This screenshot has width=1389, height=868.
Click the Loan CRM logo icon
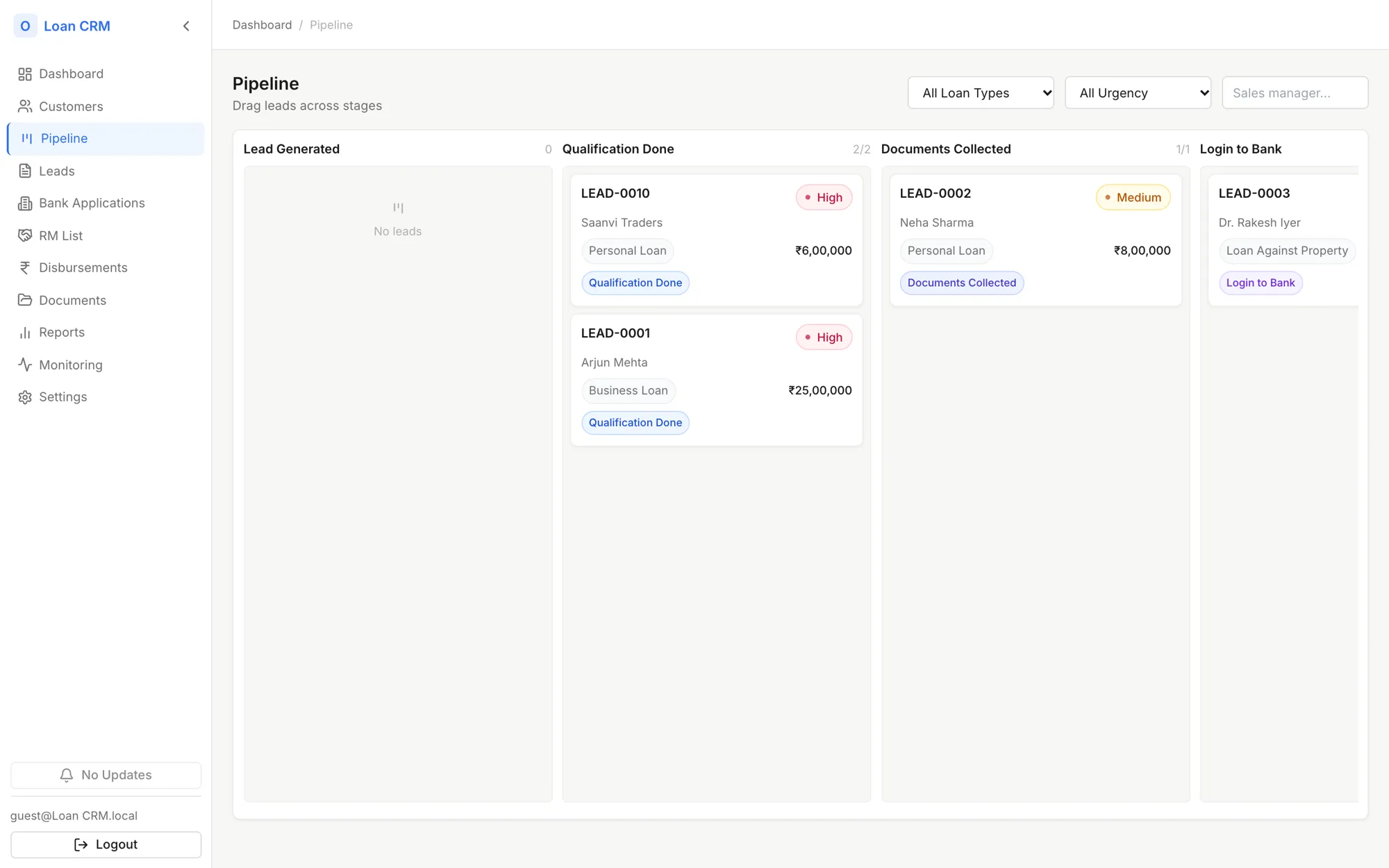(25, 26)
